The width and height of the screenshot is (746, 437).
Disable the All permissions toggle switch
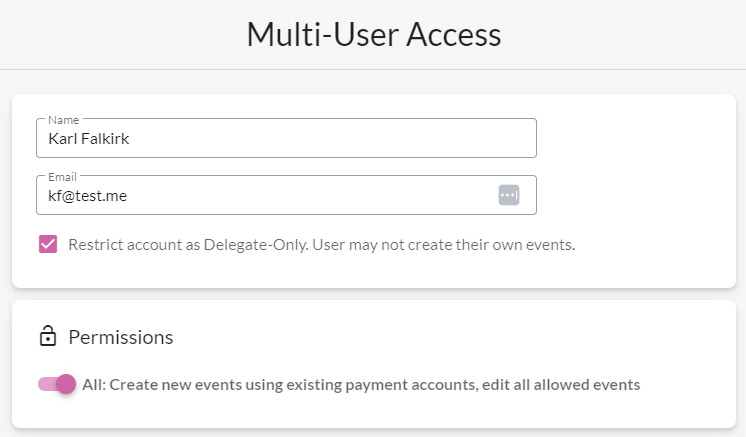[x=57, y=384]
